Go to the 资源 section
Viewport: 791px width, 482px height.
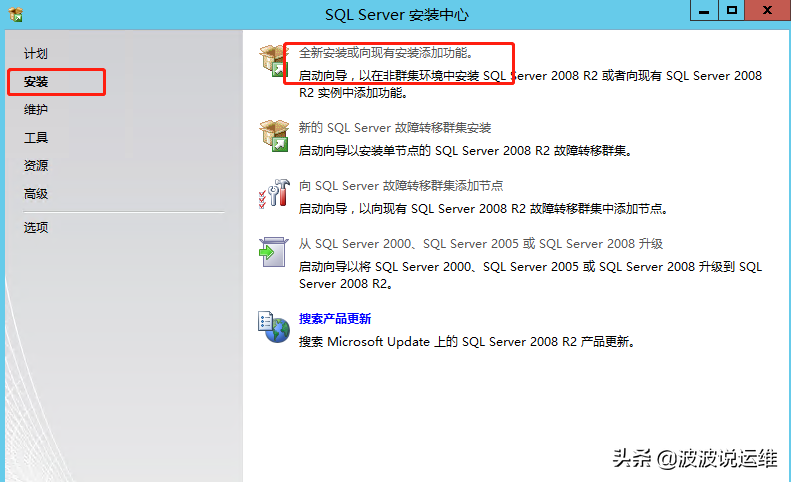tap(36, 166)
